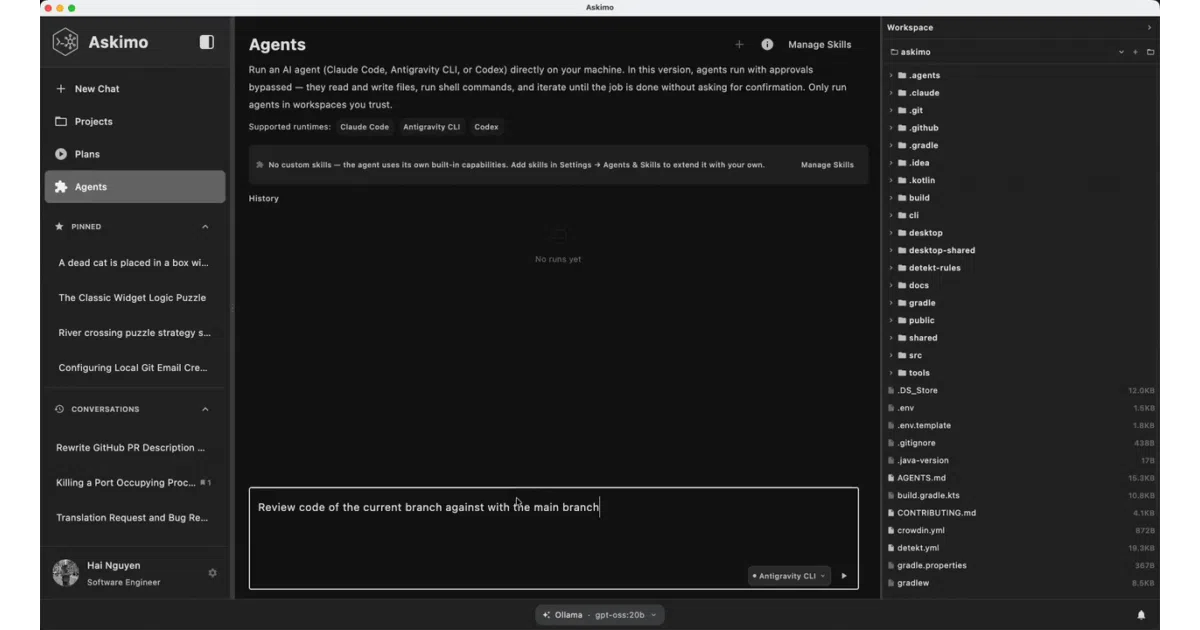Select the gradle.properties file

(x=1020, y=565)
